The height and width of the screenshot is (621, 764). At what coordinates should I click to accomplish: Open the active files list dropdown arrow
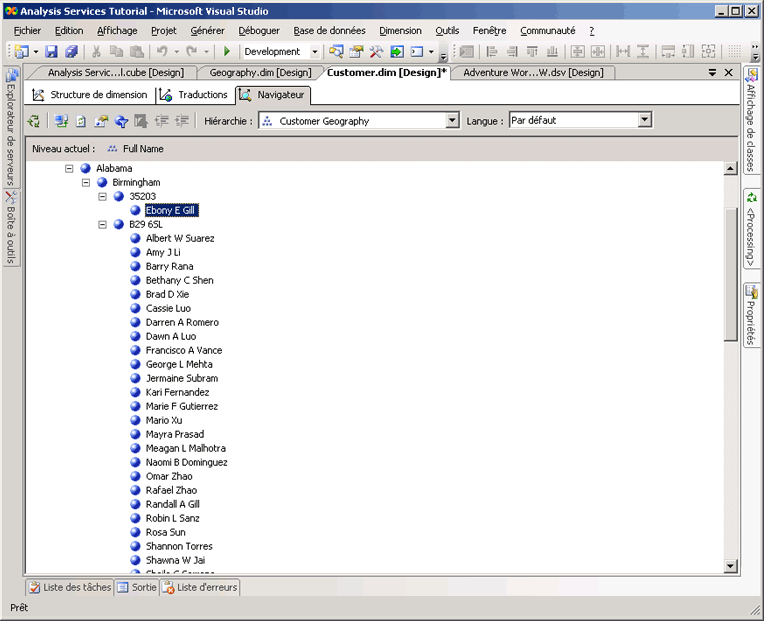click(712, 73)
